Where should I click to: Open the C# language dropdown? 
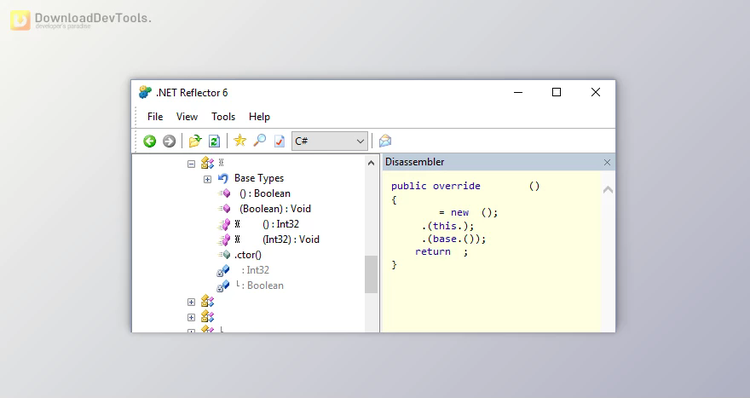pyautogui.click(x=330, y=141)
